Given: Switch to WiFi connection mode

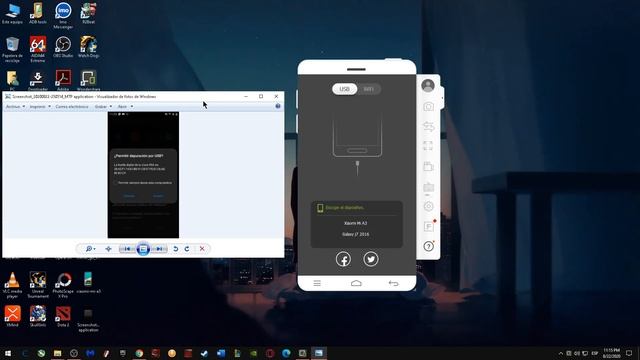Looking at the screenshot, I should (369, 89).
